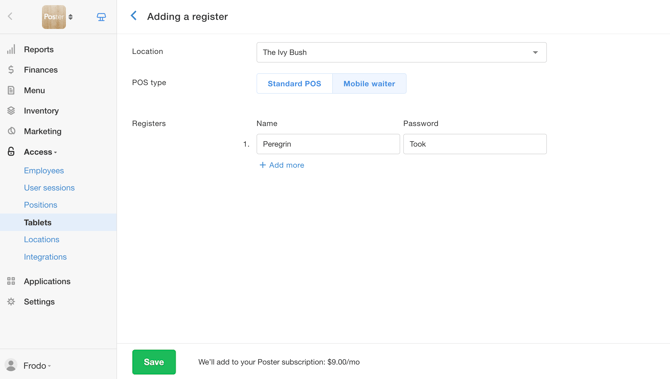670x379 pixels.
Task: Click the POS terminal icon in sidebar header
Action: 101,17
